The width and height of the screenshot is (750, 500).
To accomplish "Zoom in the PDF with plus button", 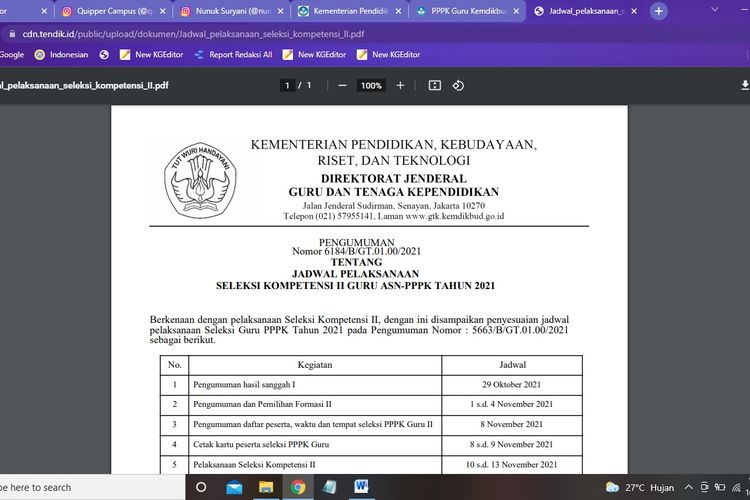I will [400, 86].
